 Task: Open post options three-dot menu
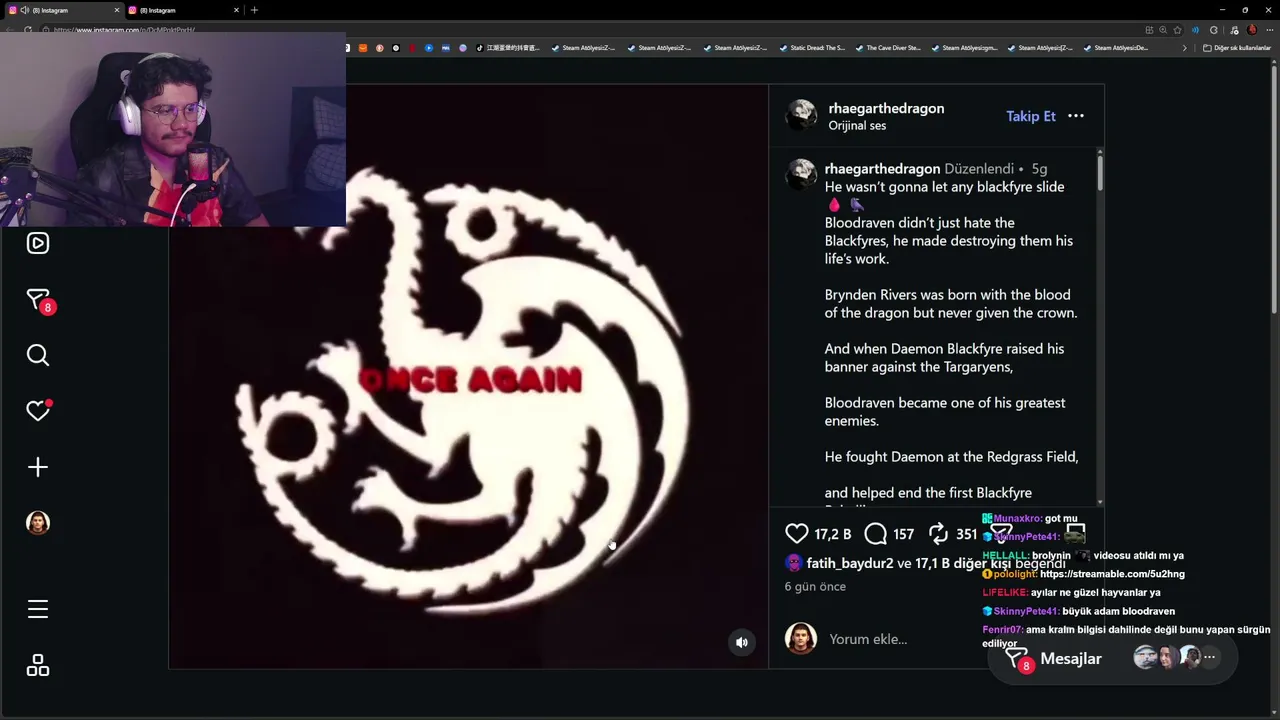tap(1076, 116)
